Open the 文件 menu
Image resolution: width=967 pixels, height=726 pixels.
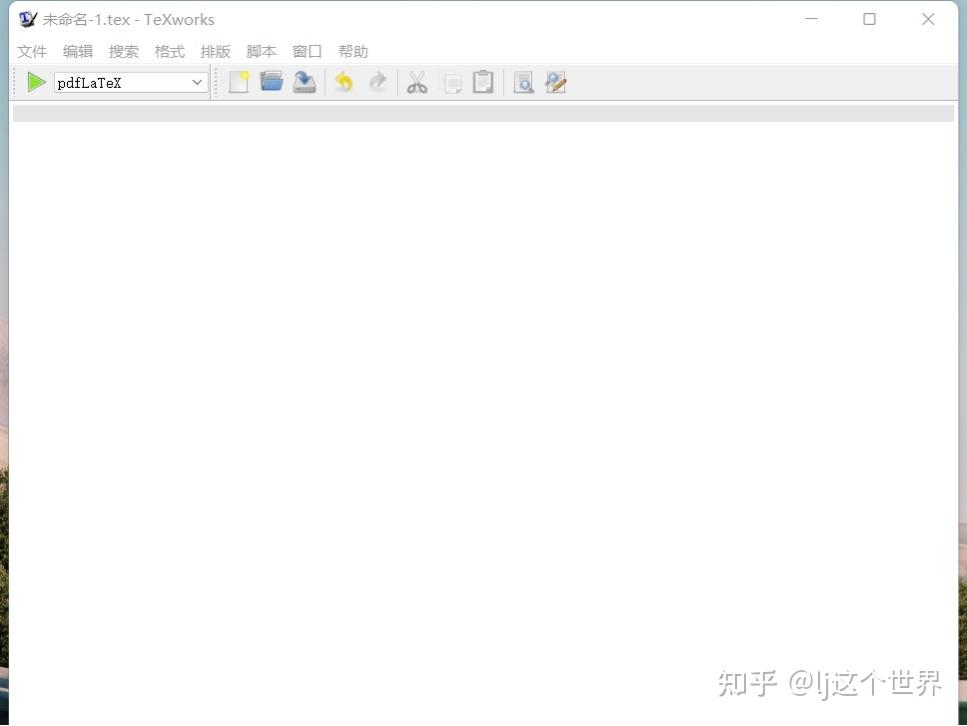(32, 51)
